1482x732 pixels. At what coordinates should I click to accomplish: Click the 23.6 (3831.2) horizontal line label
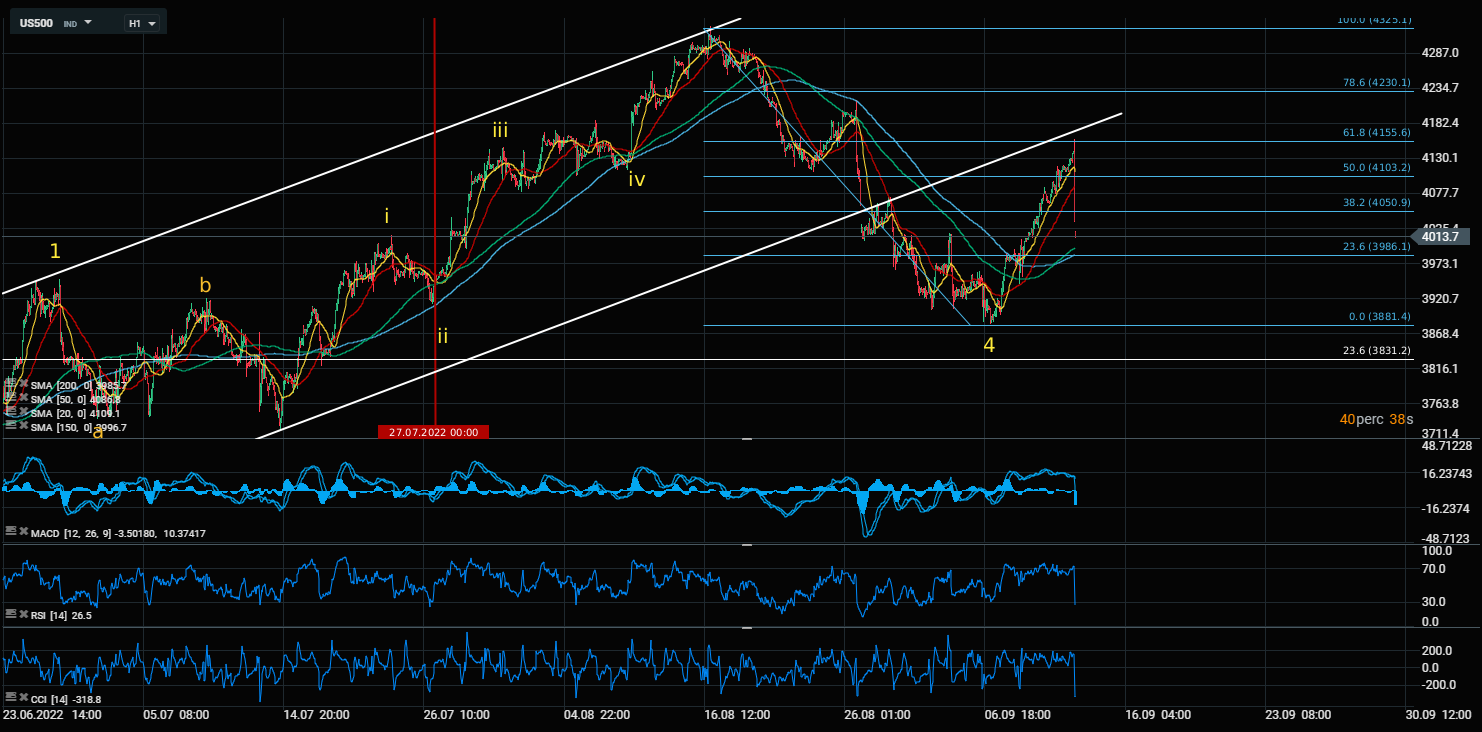click(1376, 351)
